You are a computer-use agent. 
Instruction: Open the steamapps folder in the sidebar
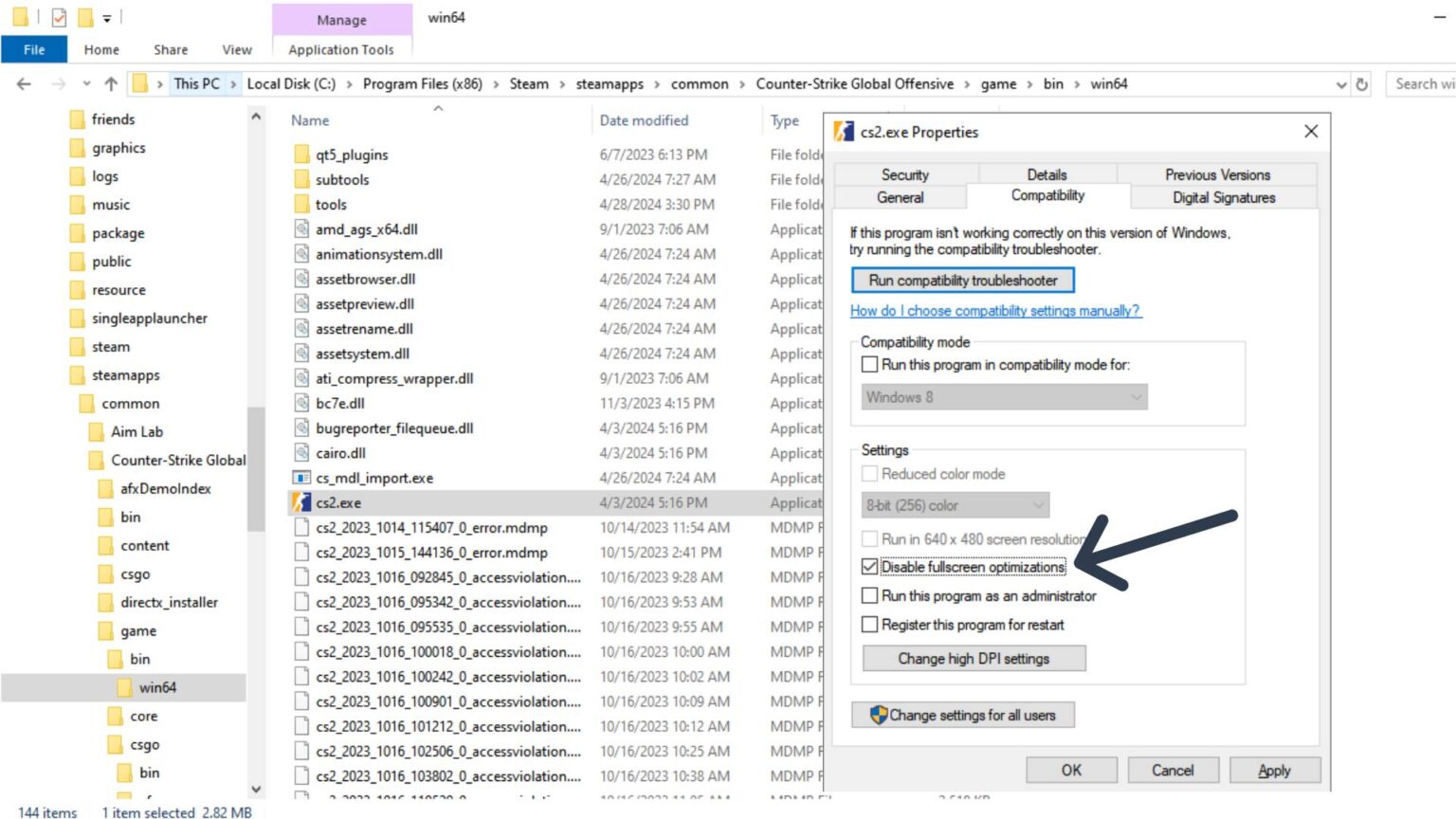pyautogui.click(x=126, y=374)
